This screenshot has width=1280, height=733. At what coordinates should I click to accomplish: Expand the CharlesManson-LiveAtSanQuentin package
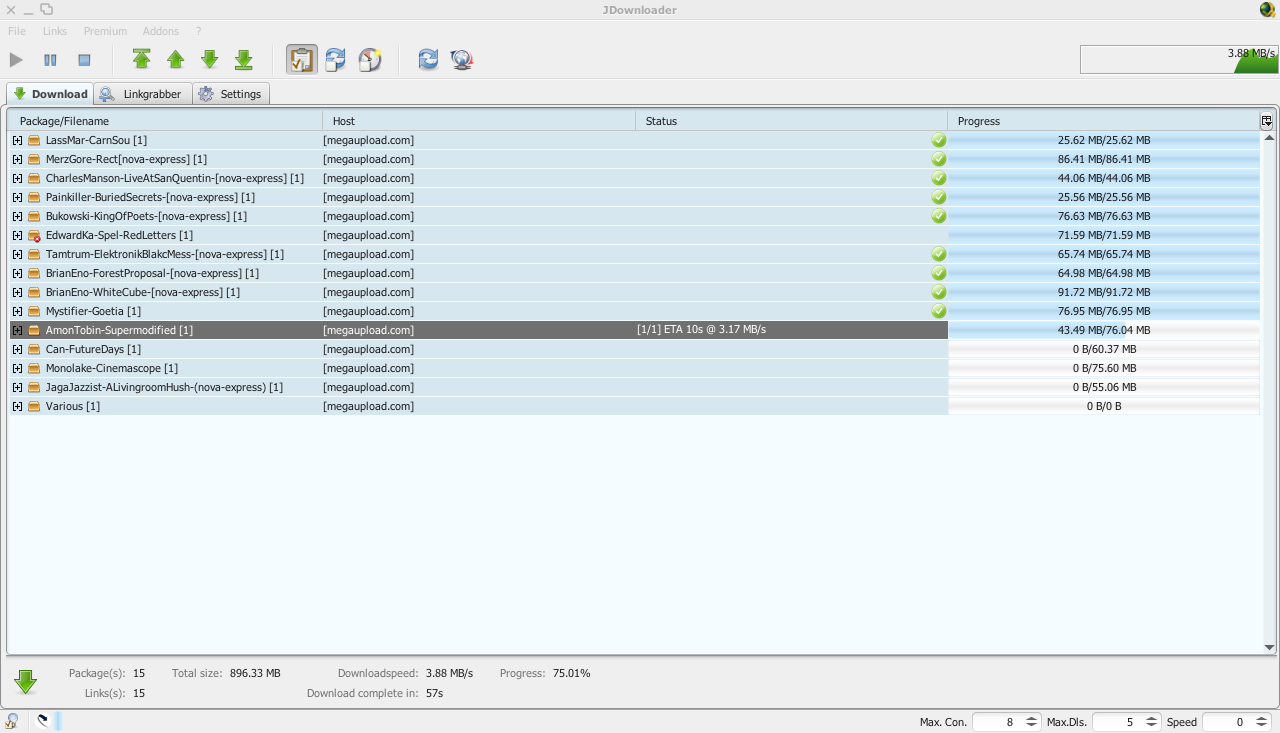pos(17,178)
